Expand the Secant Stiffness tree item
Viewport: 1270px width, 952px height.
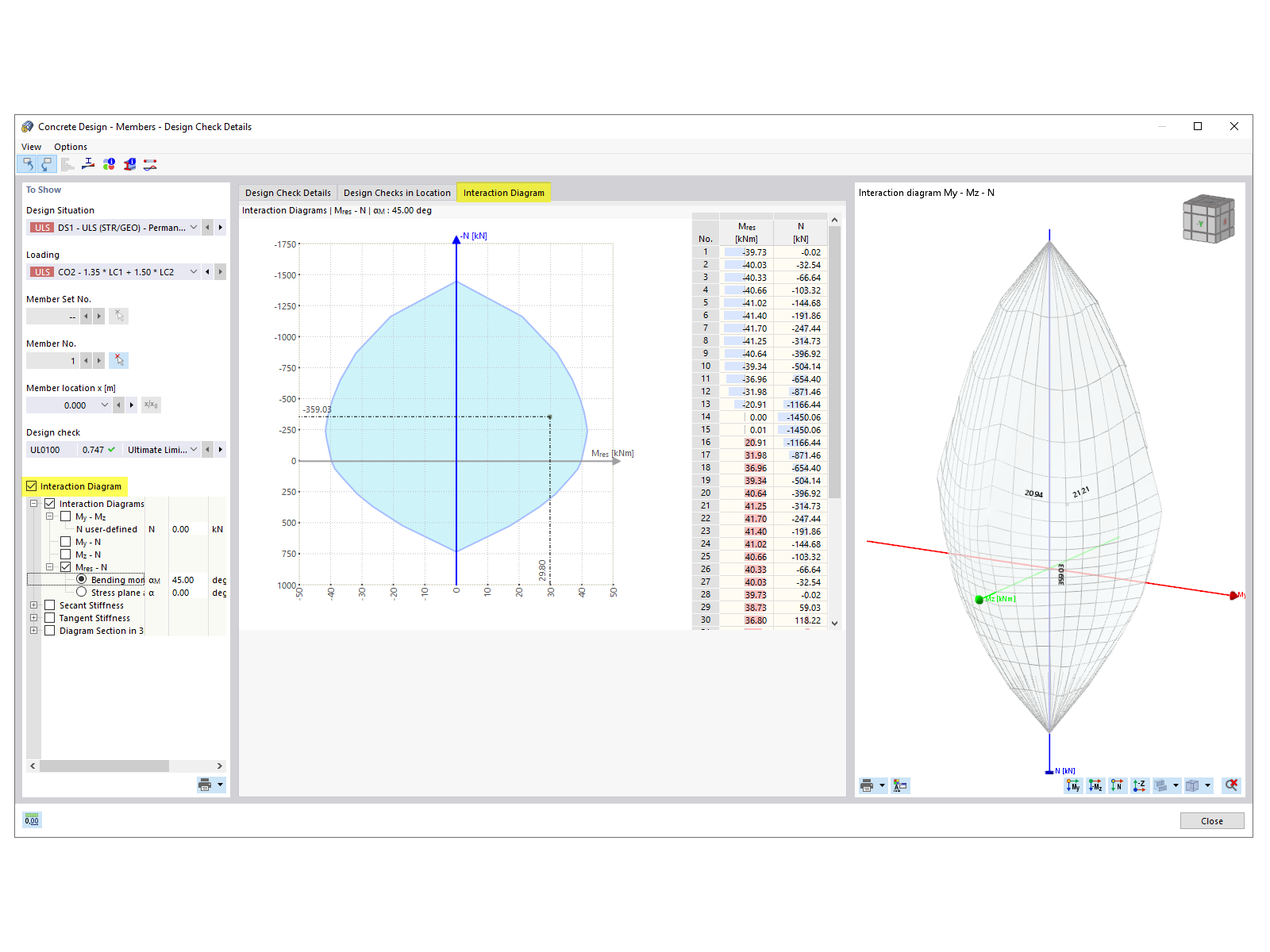click(x=33, y=605)
